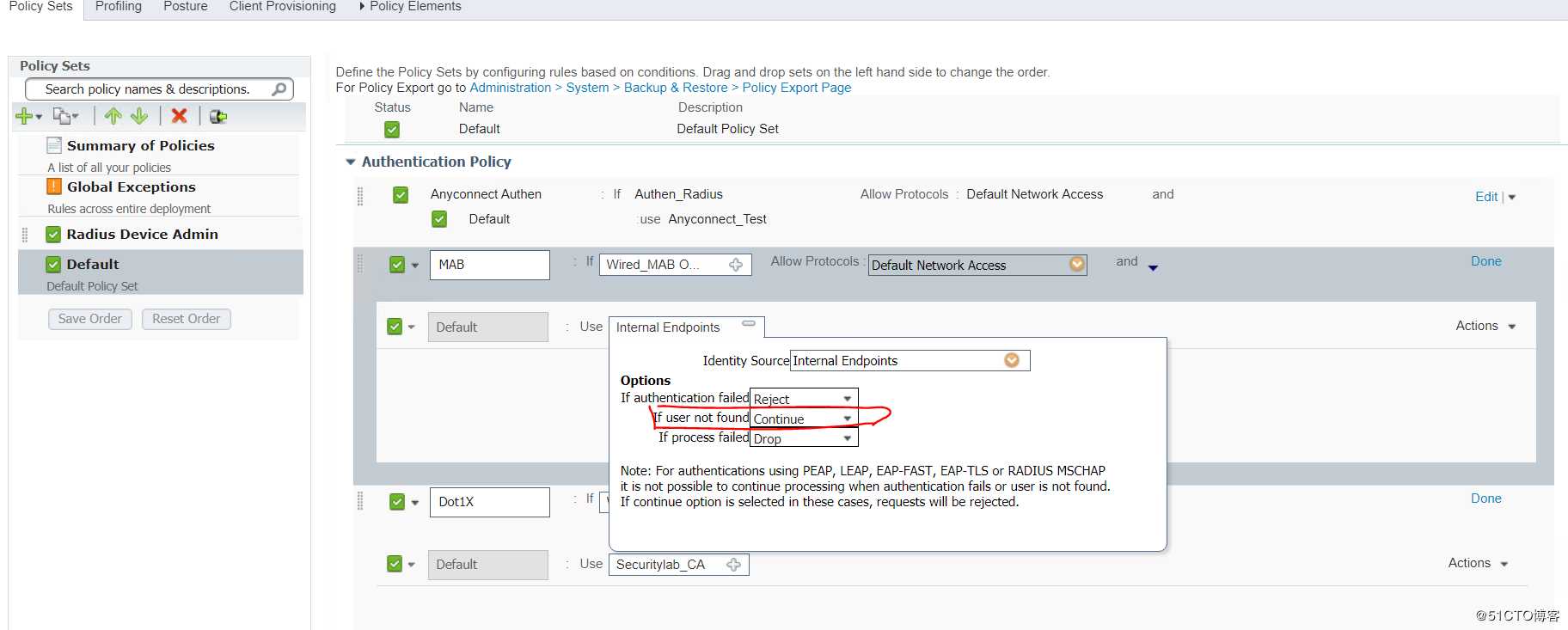Open the Edit dropdown arrow for Anyconnect Authen
The width and height of the screenshot is (1568, 630).
[x=1512, y=197]
